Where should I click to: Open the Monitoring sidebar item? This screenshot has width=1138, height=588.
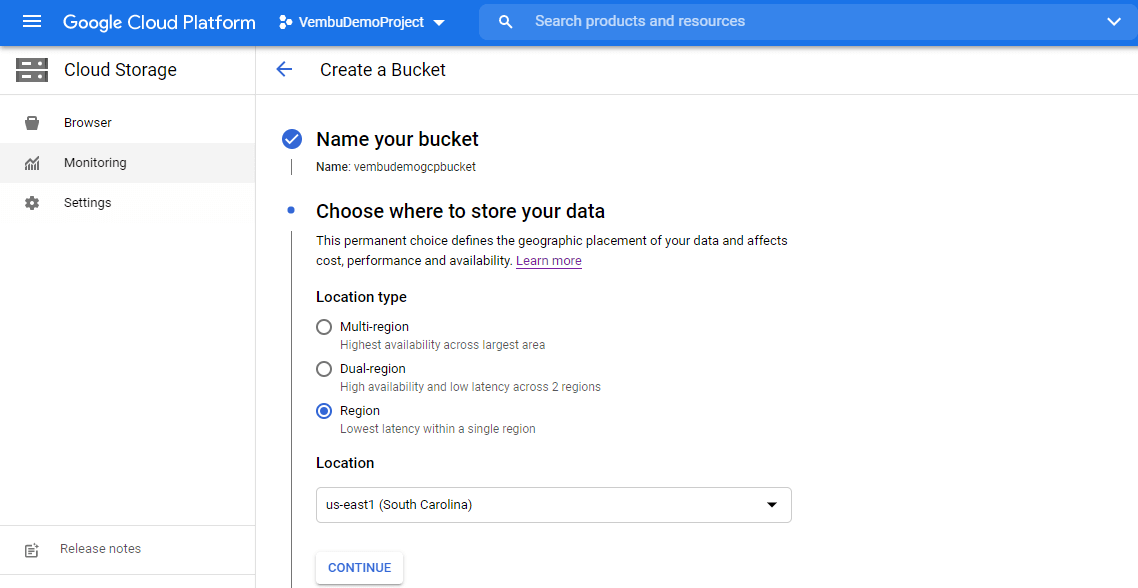tap(127, 163)
